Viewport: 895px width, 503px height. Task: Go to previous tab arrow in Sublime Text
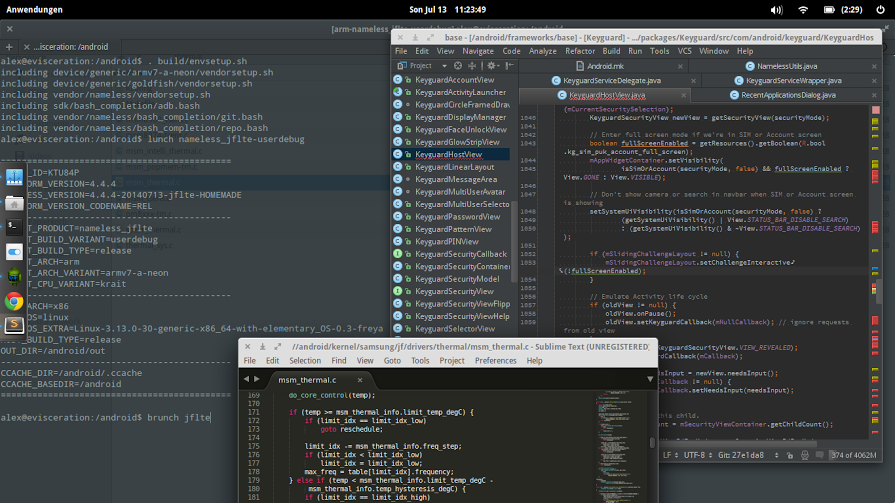pyautogui.click(x=247, y=379)
